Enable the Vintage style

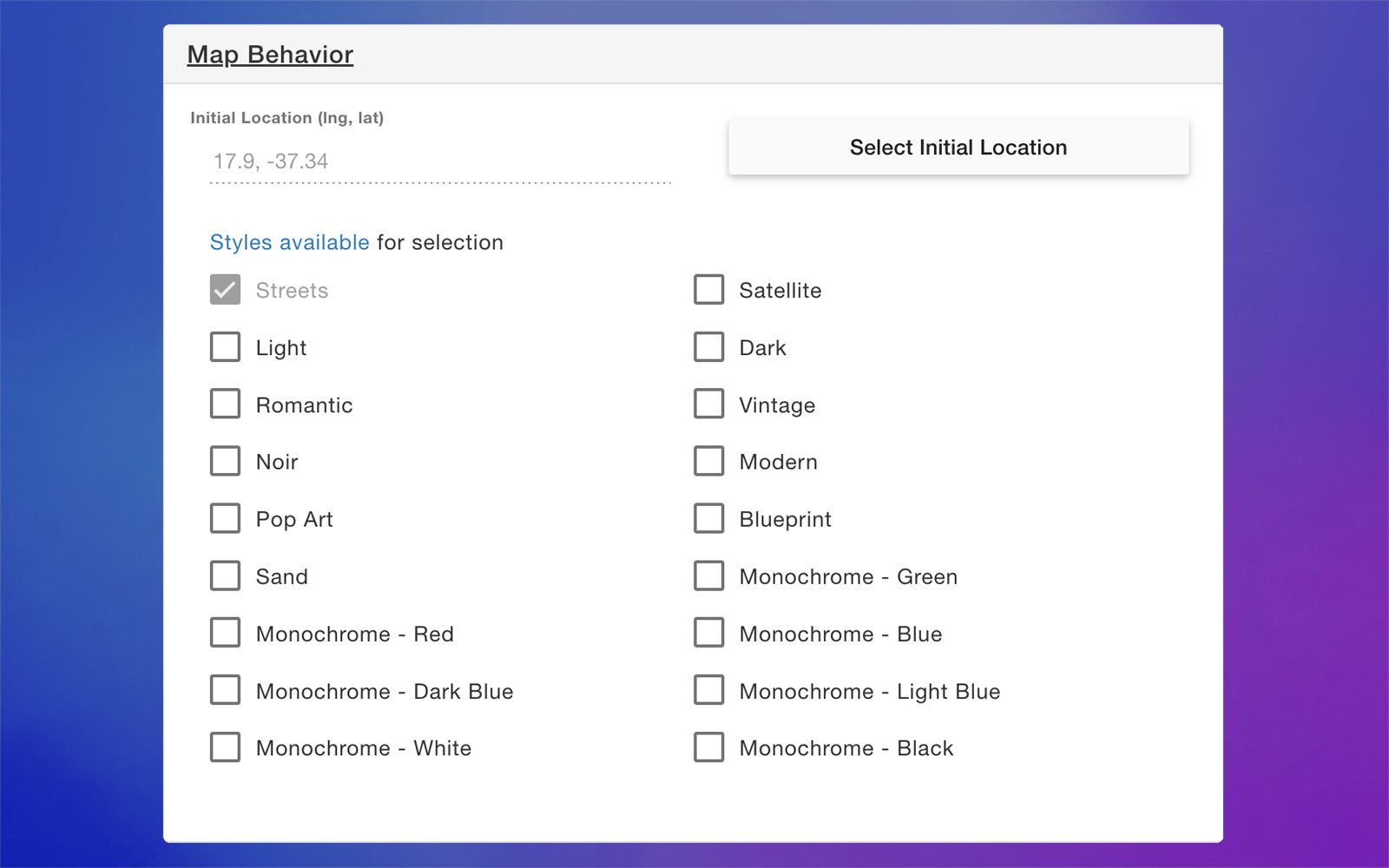click(708, 404)
